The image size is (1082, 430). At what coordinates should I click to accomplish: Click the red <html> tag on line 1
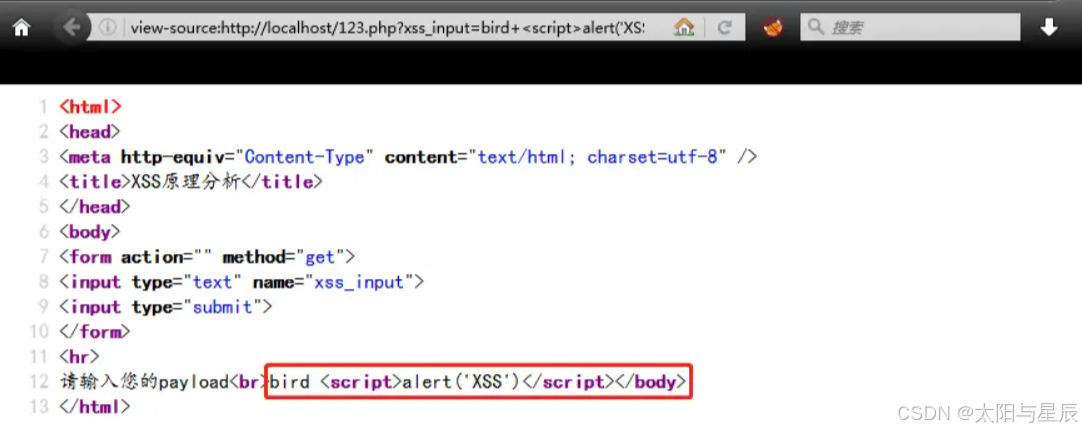(90, 107)
